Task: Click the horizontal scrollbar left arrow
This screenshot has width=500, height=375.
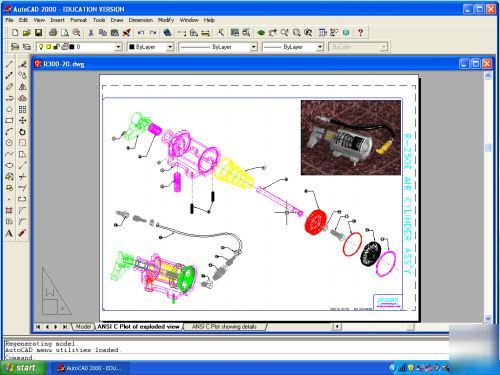Action: pyautogui.click(x=337, y=327)
